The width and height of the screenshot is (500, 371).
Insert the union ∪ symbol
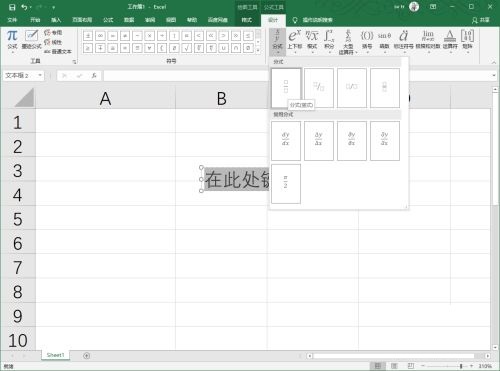pos(223,48)
